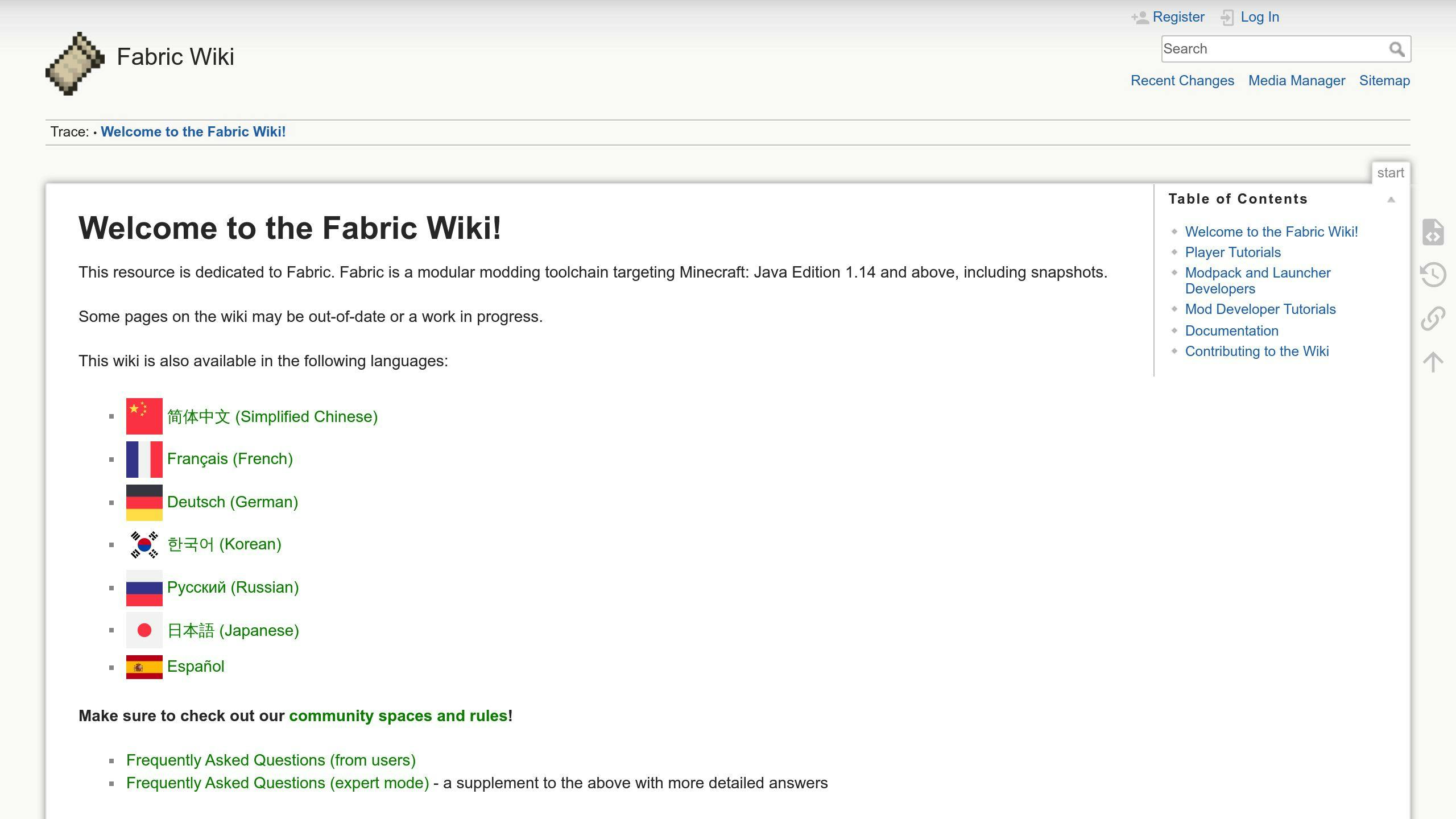Open the Register link
Image resolution: width=1456 pixels, height=819 pixels.
1178,17
